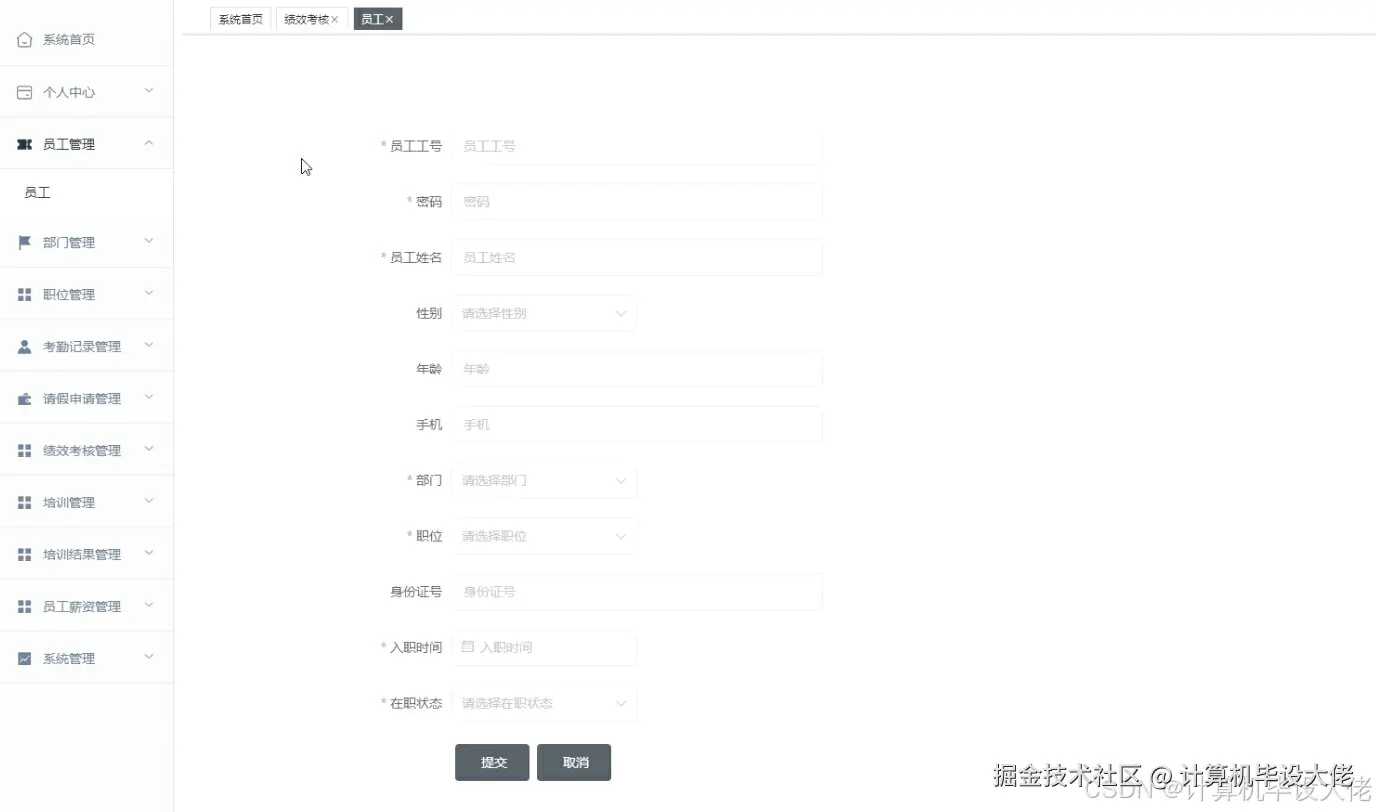Cancel the form with 取消 button
The image size is (1376, 812).
573,762
